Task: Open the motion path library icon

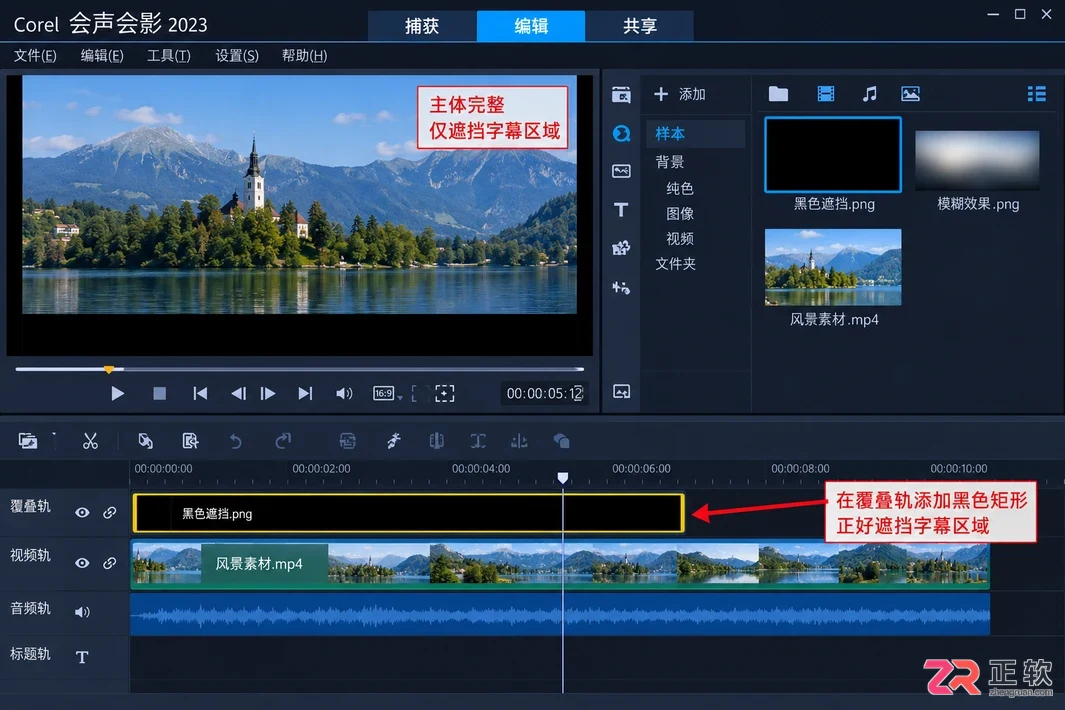Action: pyautogui.click(x=621, y=287)
